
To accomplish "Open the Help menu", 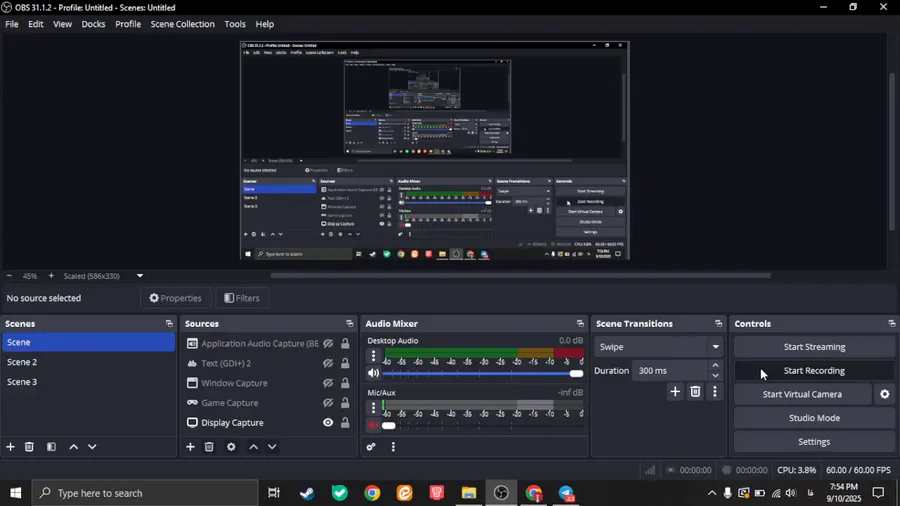I will tap(265, 24).
